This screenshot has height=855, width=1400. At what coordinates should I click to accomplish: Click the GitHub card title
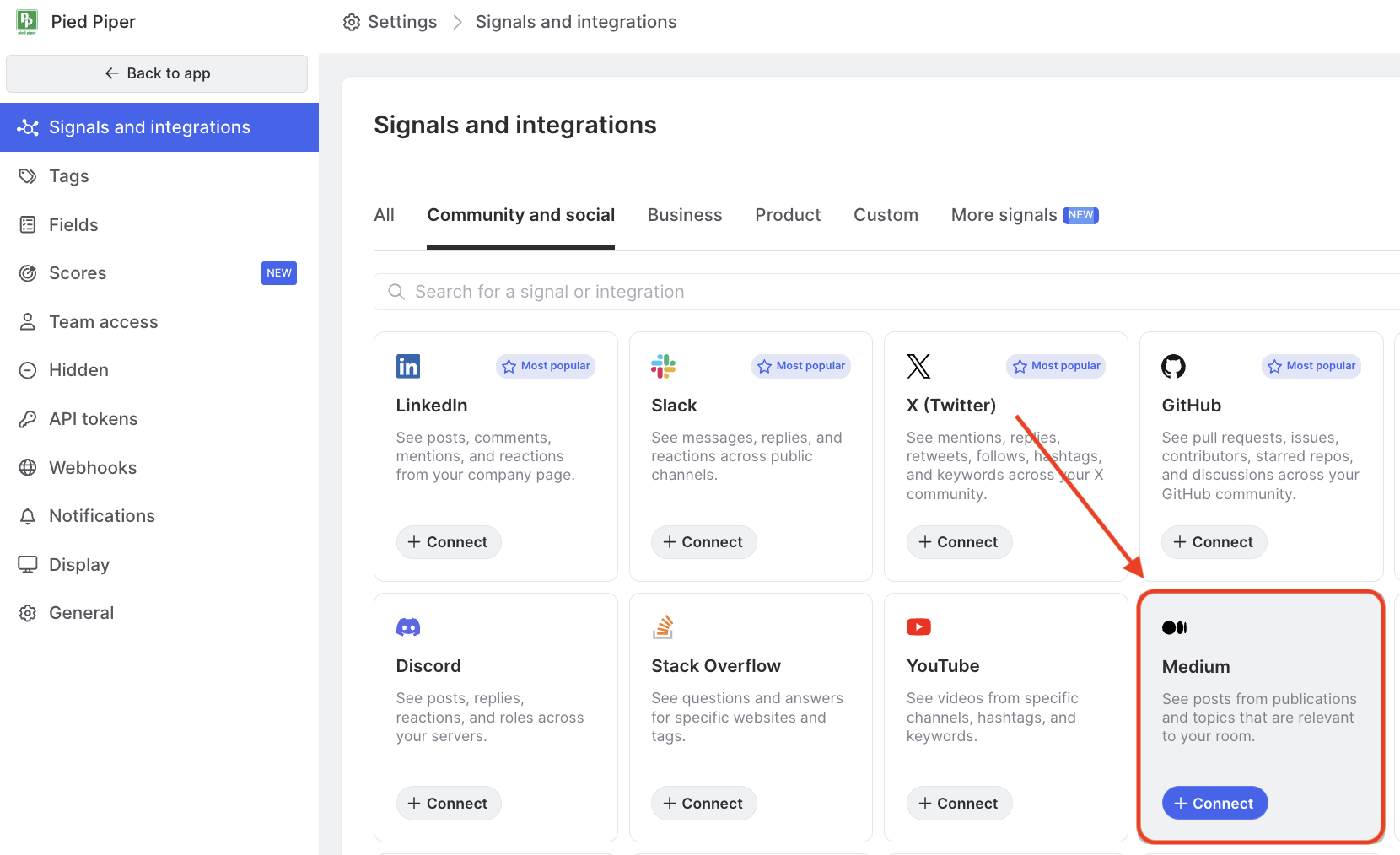tap(1191, 406)
